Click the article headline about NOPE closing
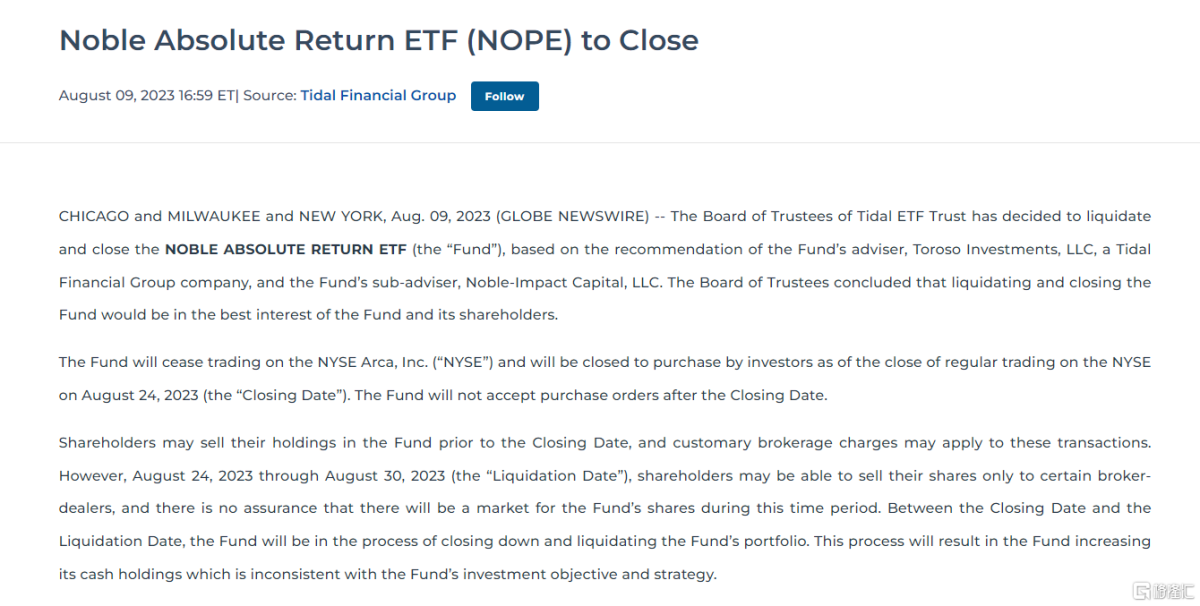 379,40
